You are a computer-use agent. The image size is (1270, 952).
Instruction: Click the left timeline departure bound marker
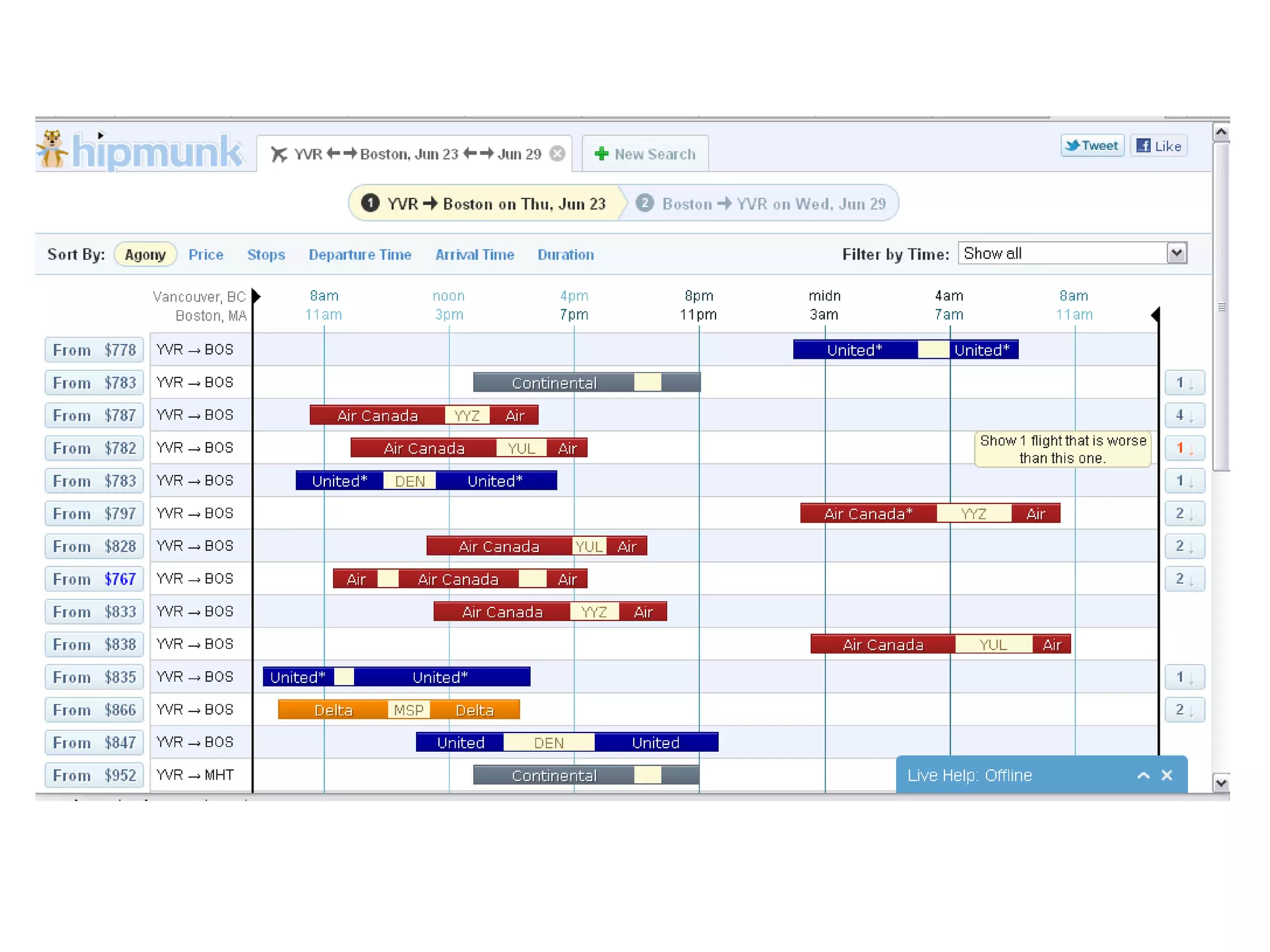pyautogui.click(x=255, y=296)
